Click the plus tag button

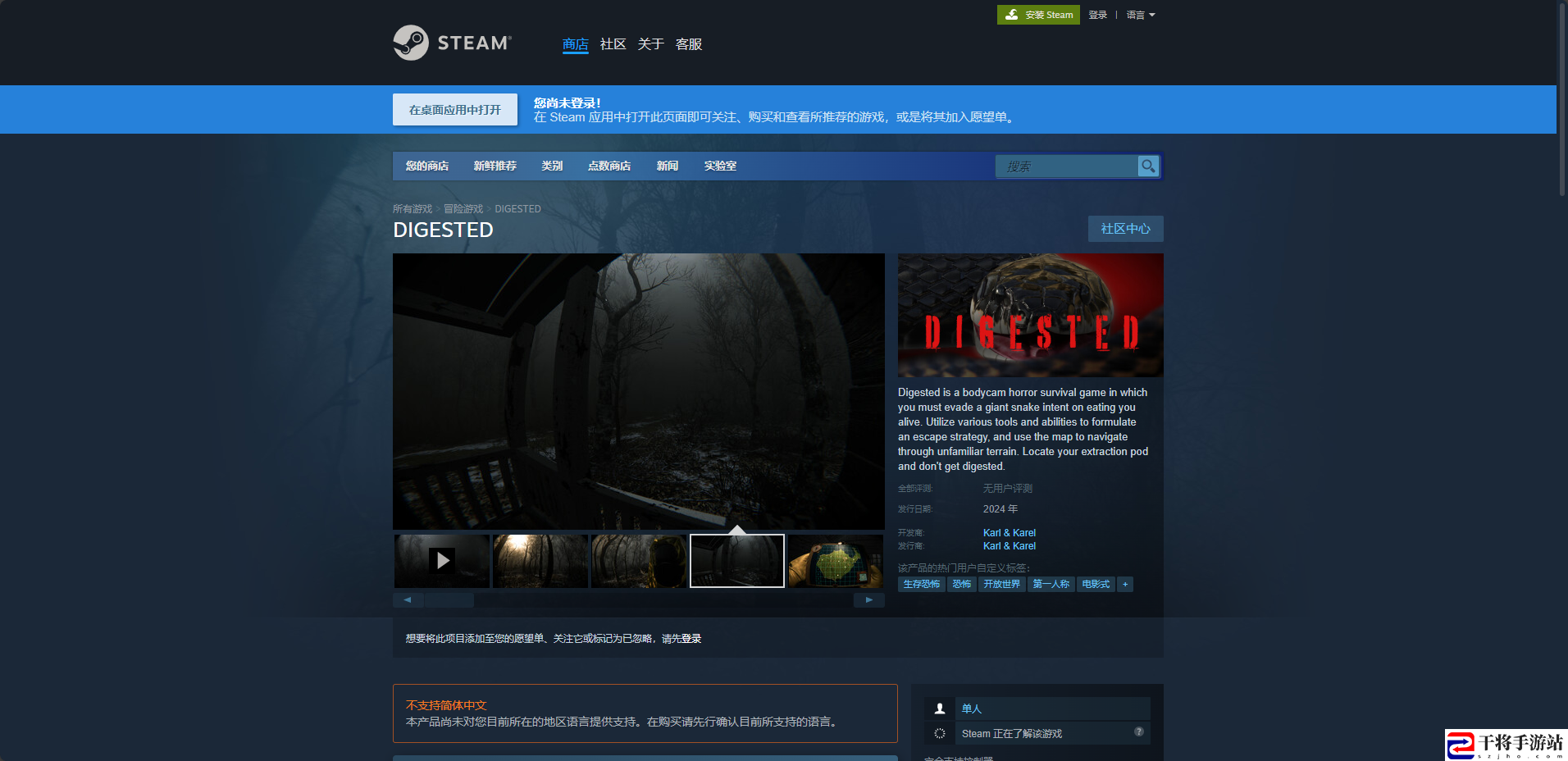(1125, 585)
